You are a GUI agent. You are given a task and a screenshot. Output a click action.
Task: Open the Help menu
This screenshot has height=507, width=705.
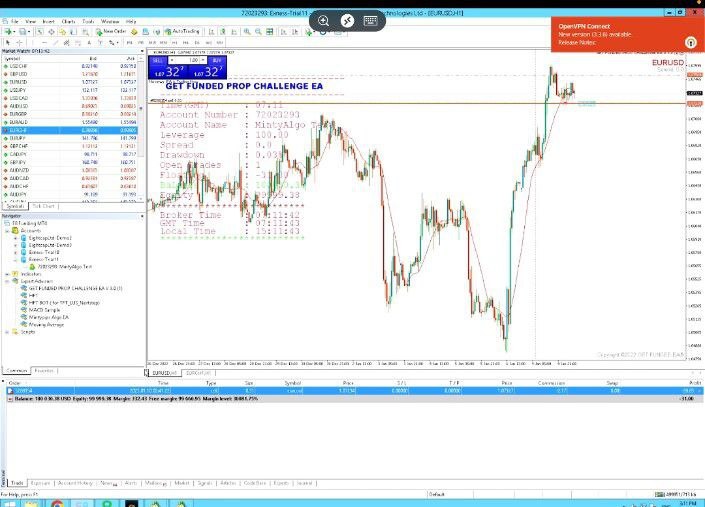(131, 21)
